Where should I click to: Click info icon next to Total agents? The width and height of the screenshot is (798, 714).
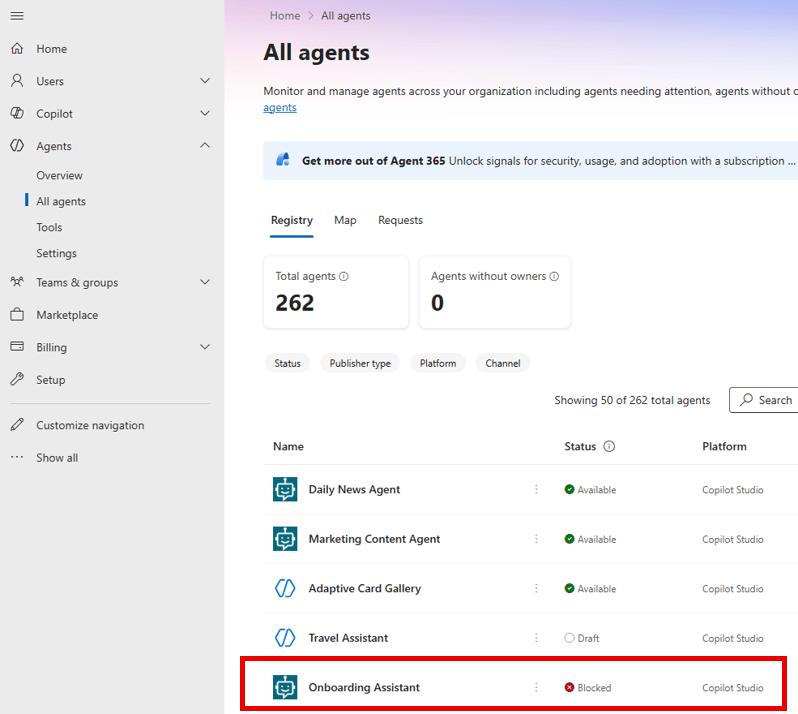(x=344, y=276)
